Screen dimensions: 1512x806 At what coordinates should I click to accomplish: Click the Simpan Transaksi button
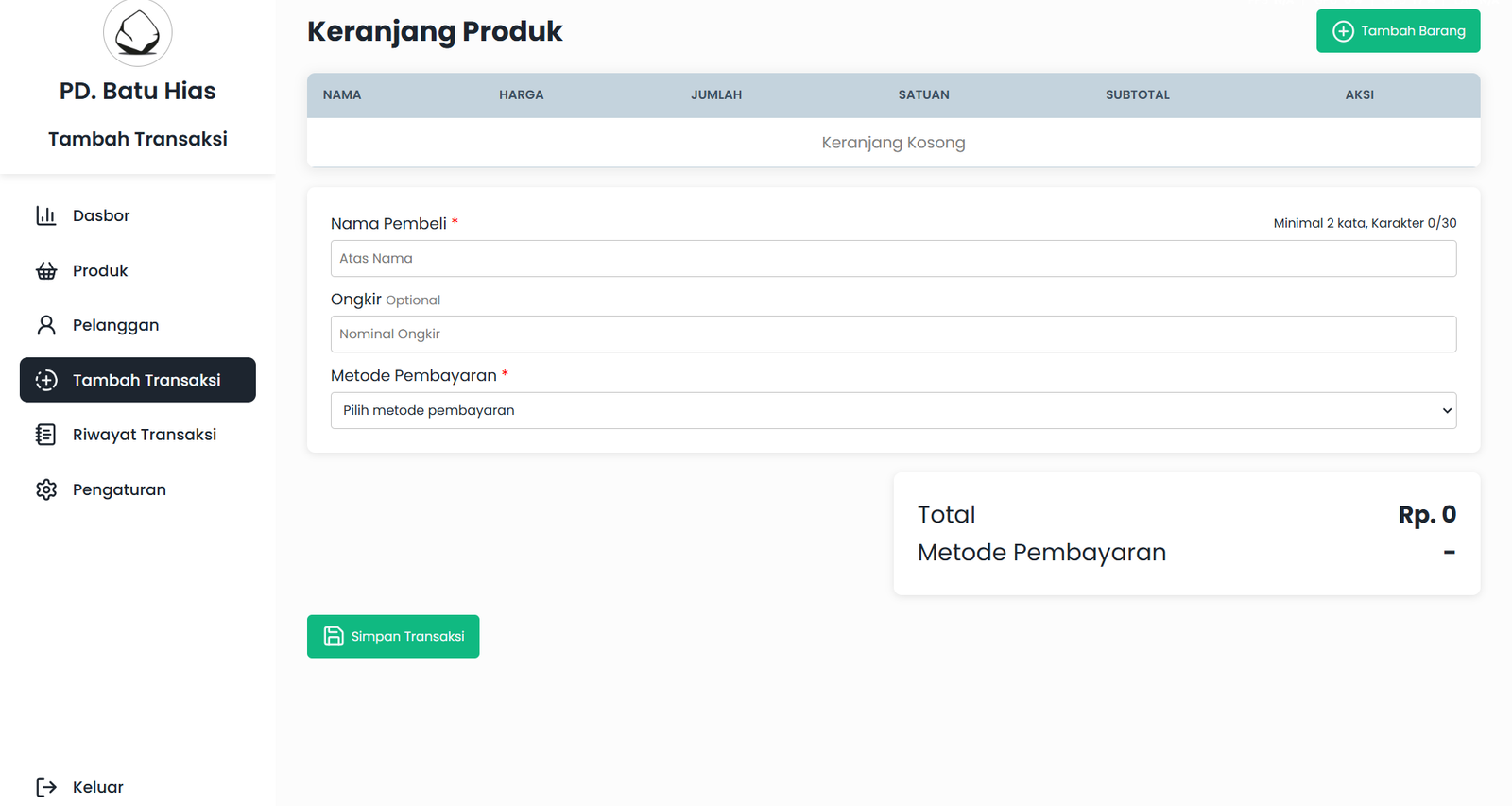point(393,636)
